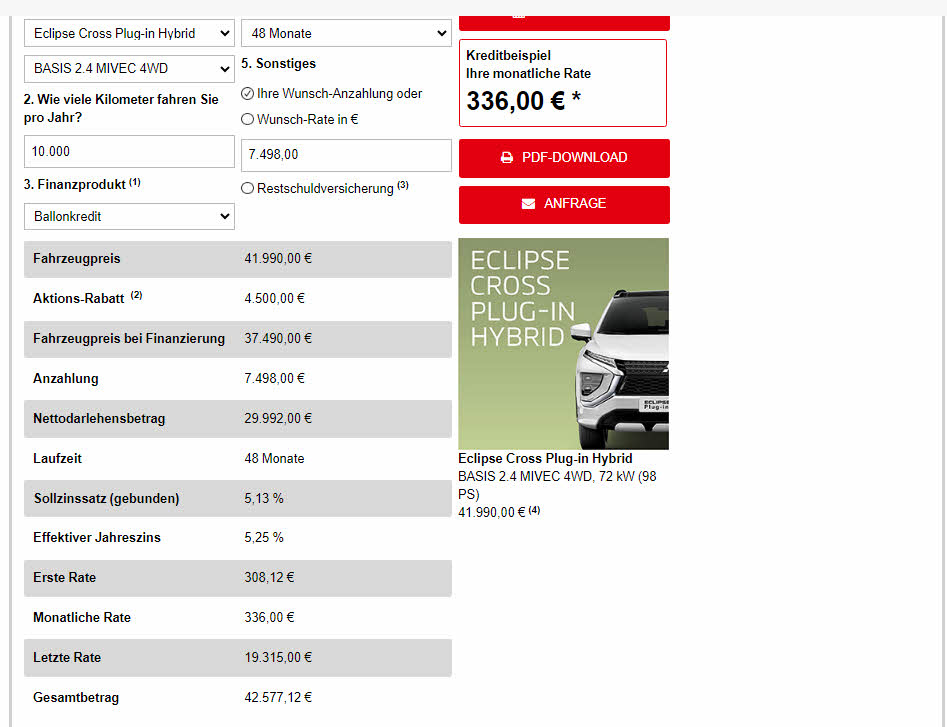947x727 pixels.
Task: Select the Gesamtbetrag row label
Action: point(76,697)
